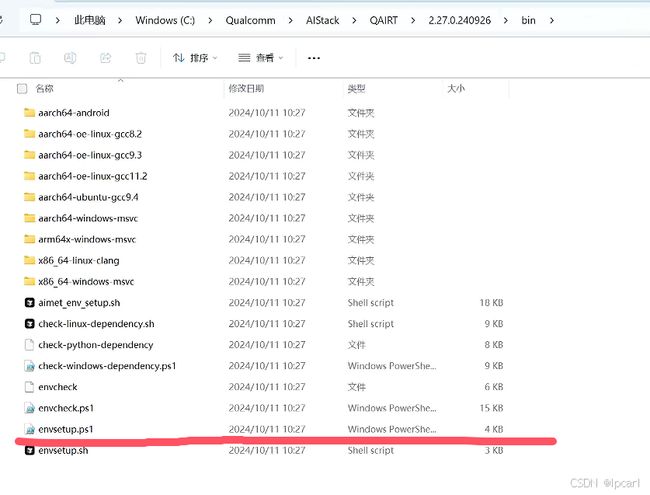Image resolution: width=650 pixels, height=495 pixels.
Task: Expand the chevron after AIStack
Action: 354,20
